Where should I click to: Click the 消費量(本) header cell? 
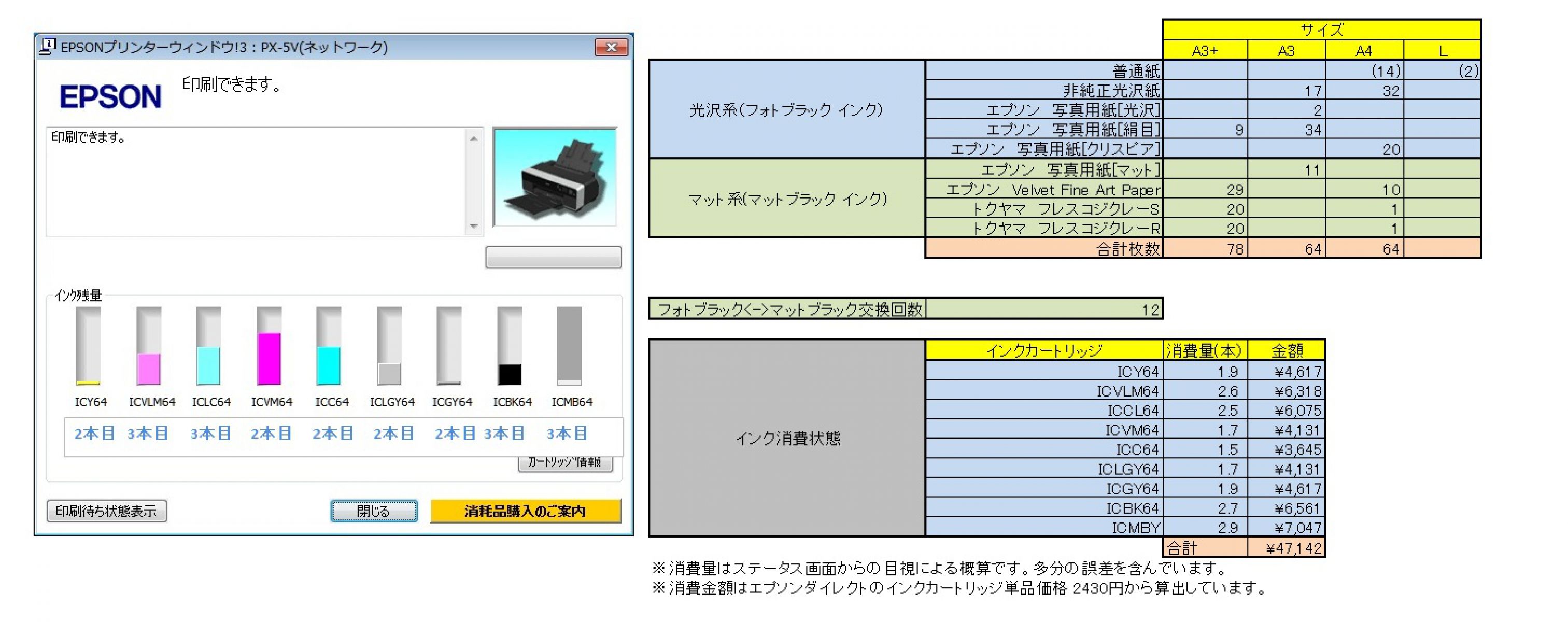pos(1205,350)
